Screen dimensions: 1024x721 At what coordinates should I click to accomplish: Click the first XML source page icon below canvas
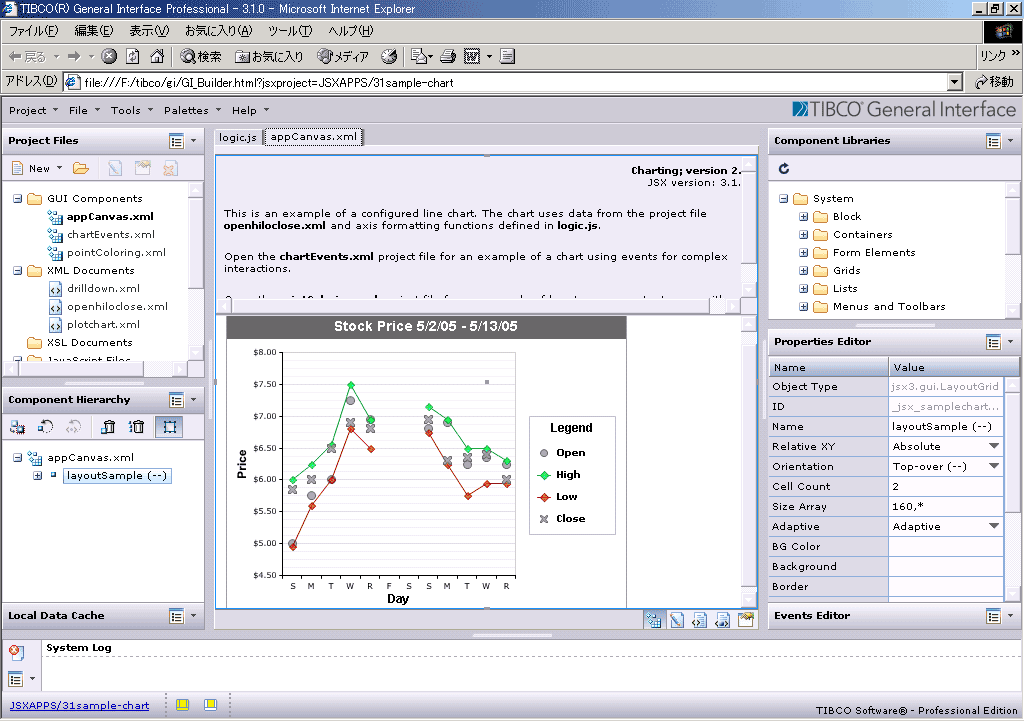[699, 620]
